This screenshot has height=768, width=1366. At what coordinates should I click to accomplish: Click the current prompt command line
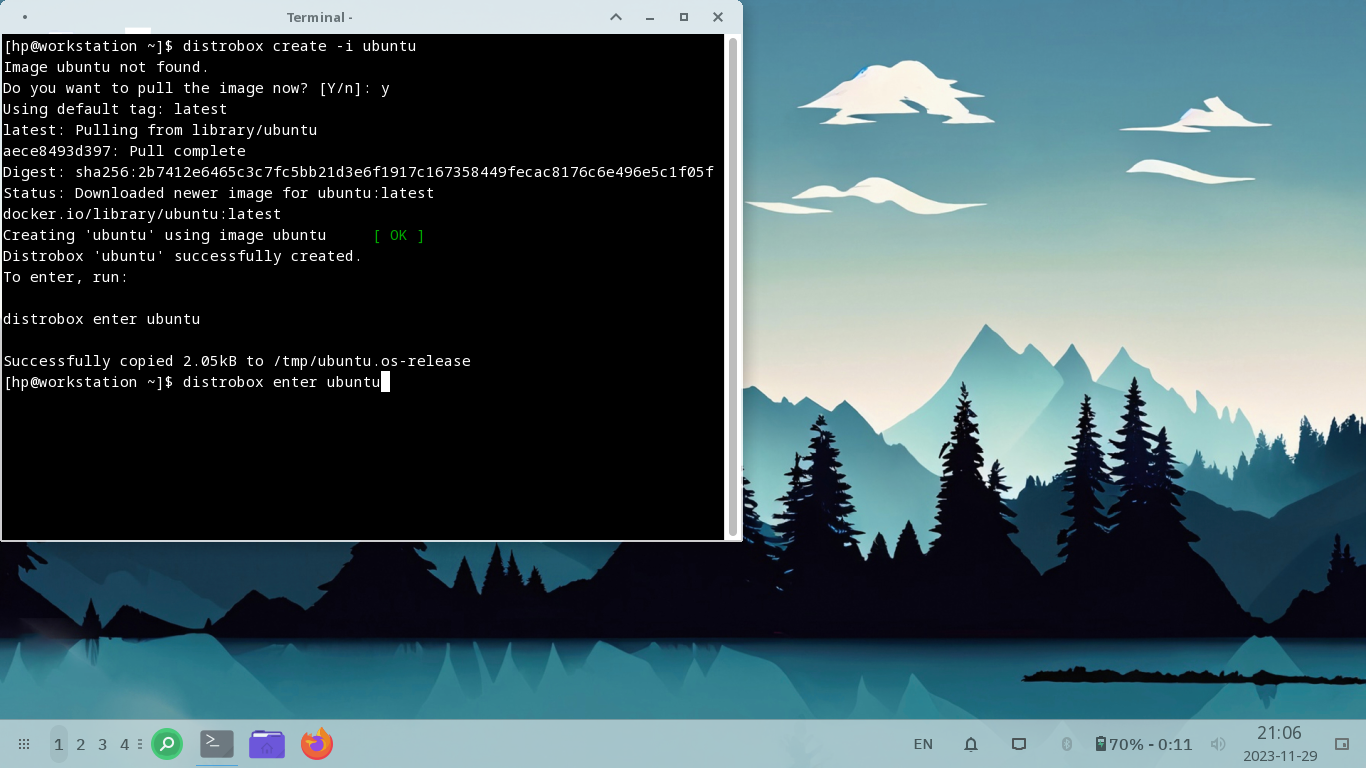[196, 382]
